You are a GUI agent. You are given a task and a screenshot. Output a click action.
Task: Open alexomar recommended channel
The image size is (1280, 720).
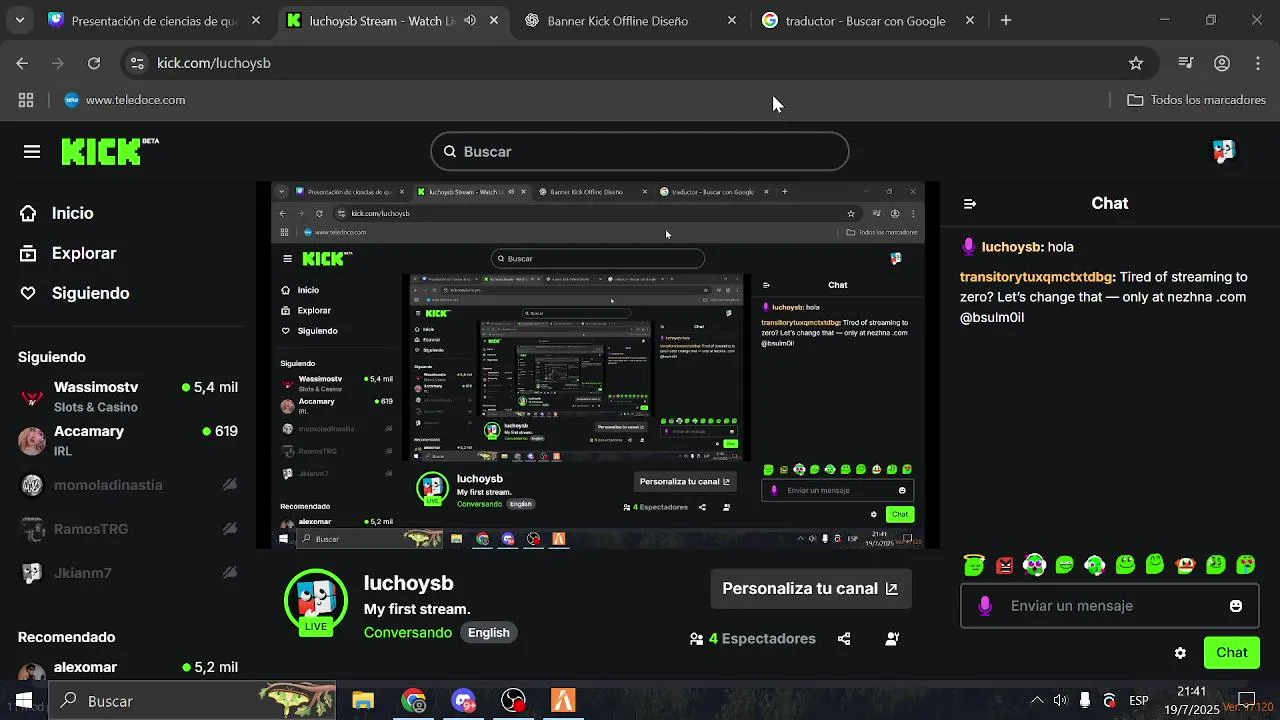(128, 670)
